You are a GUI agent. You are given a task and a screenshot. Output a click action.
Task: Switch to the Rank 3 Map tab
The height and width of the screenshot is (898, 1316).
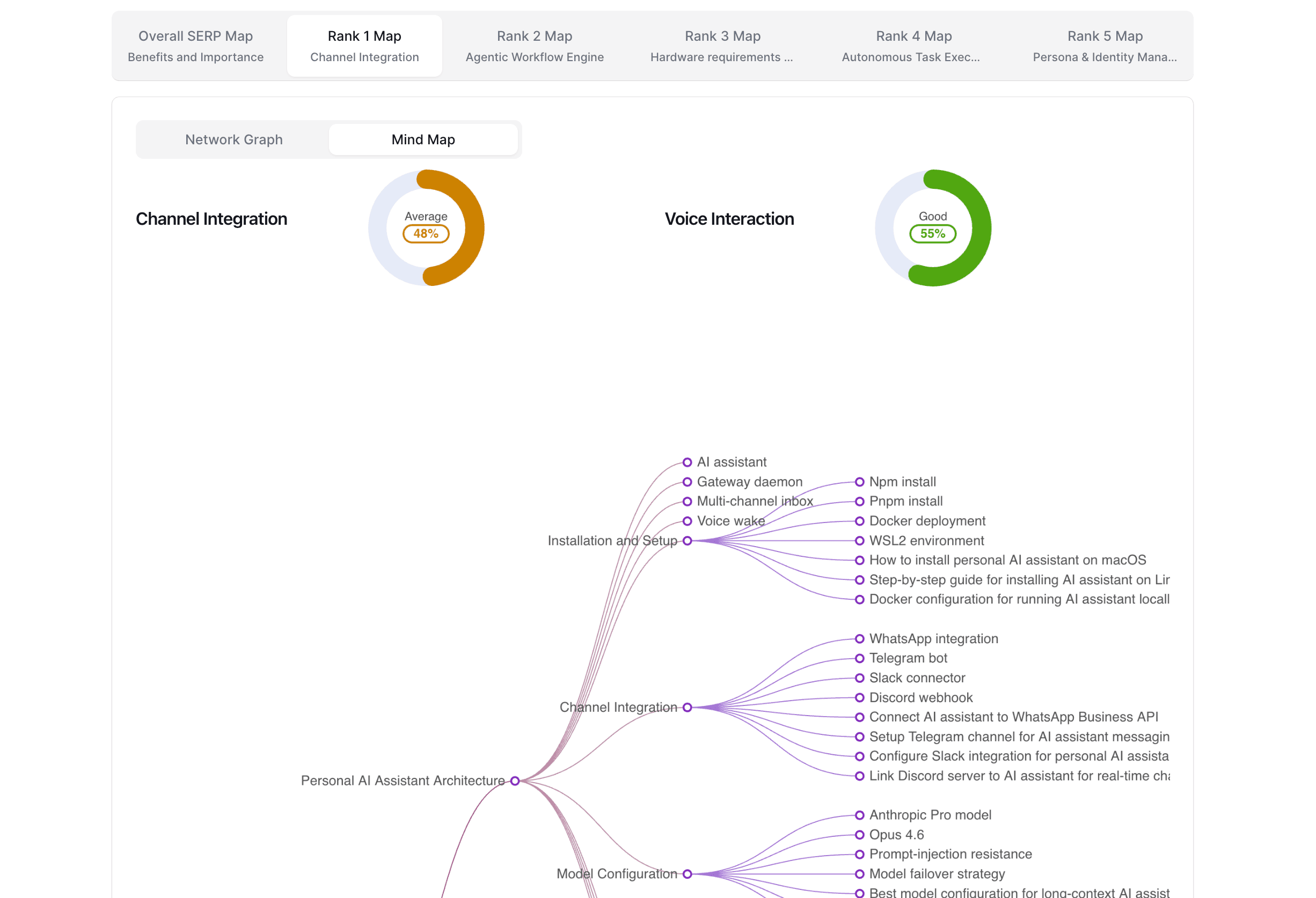(722, 45)
